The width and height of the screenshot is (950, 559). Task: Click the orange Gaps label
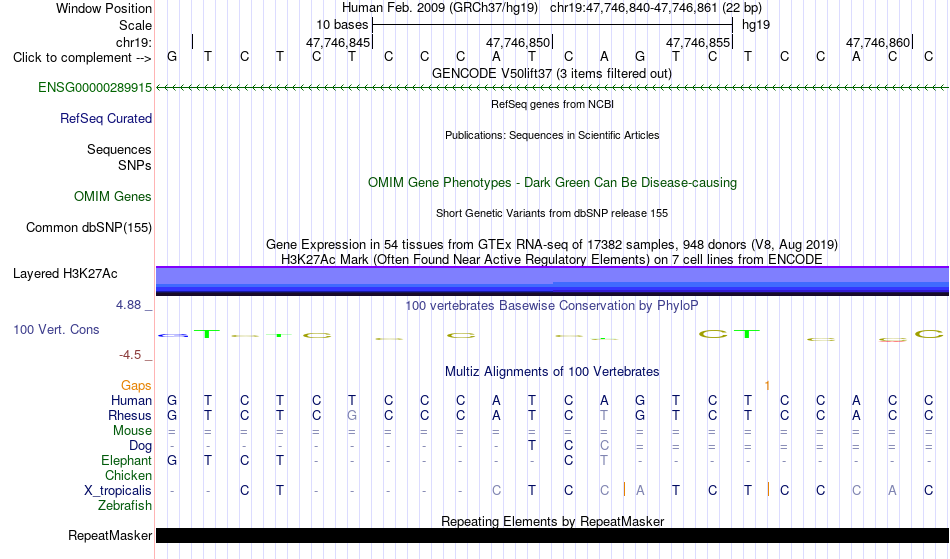click(136, 386)
